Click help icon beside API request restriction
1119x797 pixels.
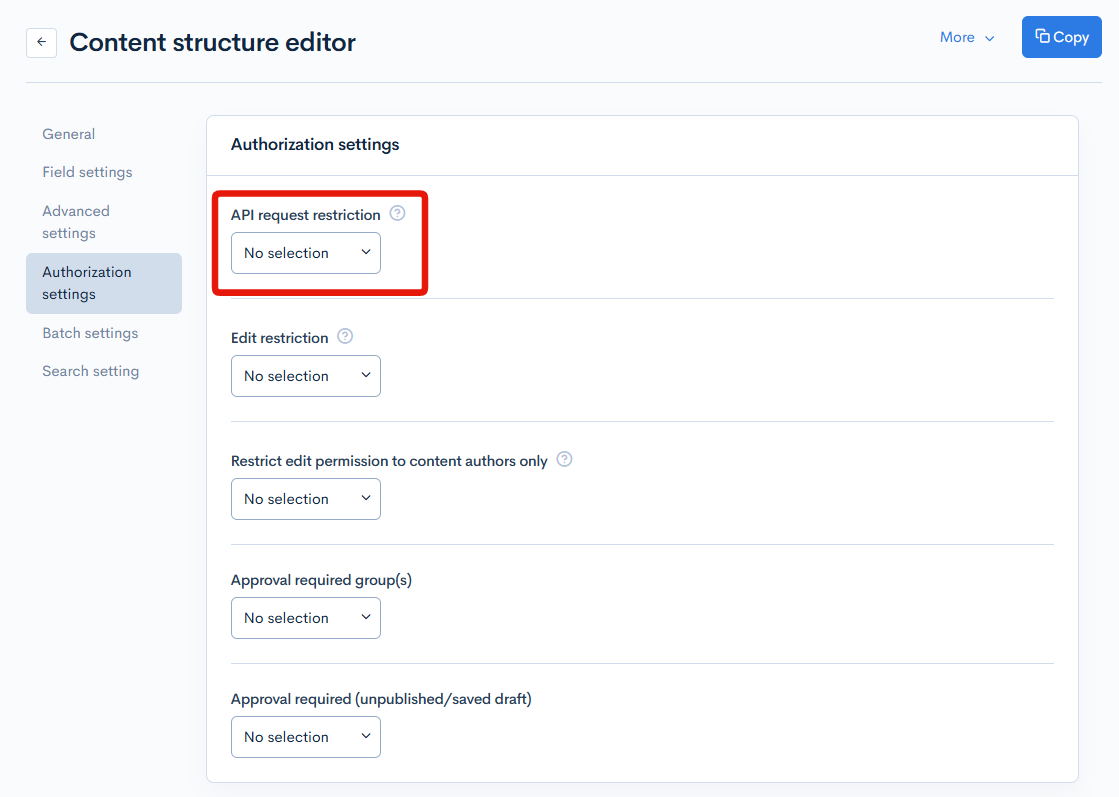click(397, 213)
